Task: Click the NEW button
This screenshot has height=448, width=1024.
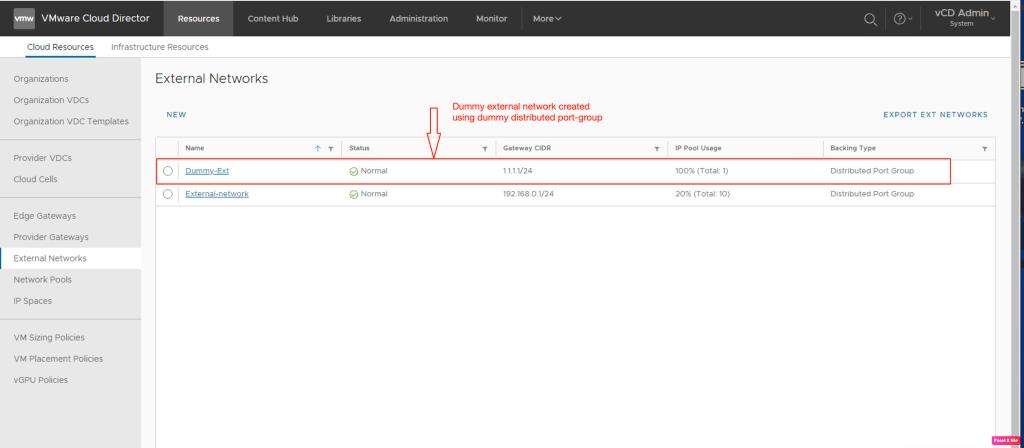Action: [x=176, y=115]
